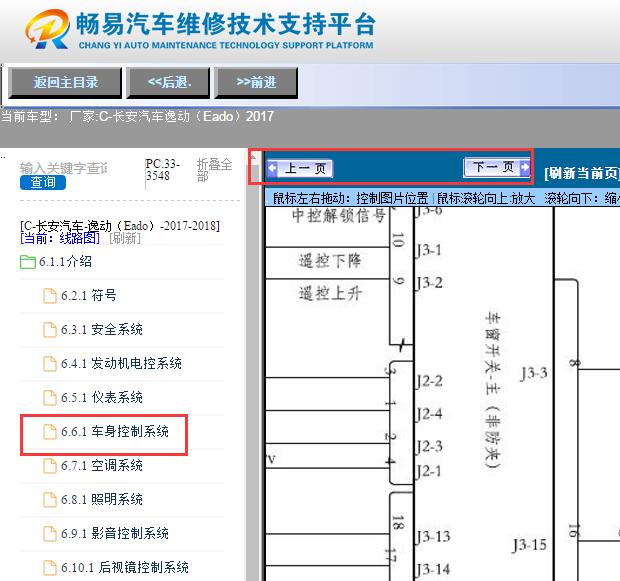Click the page icon beside 6.3.1 安全系统
Screen dimensions: 620x581
[x=50, y=330]
